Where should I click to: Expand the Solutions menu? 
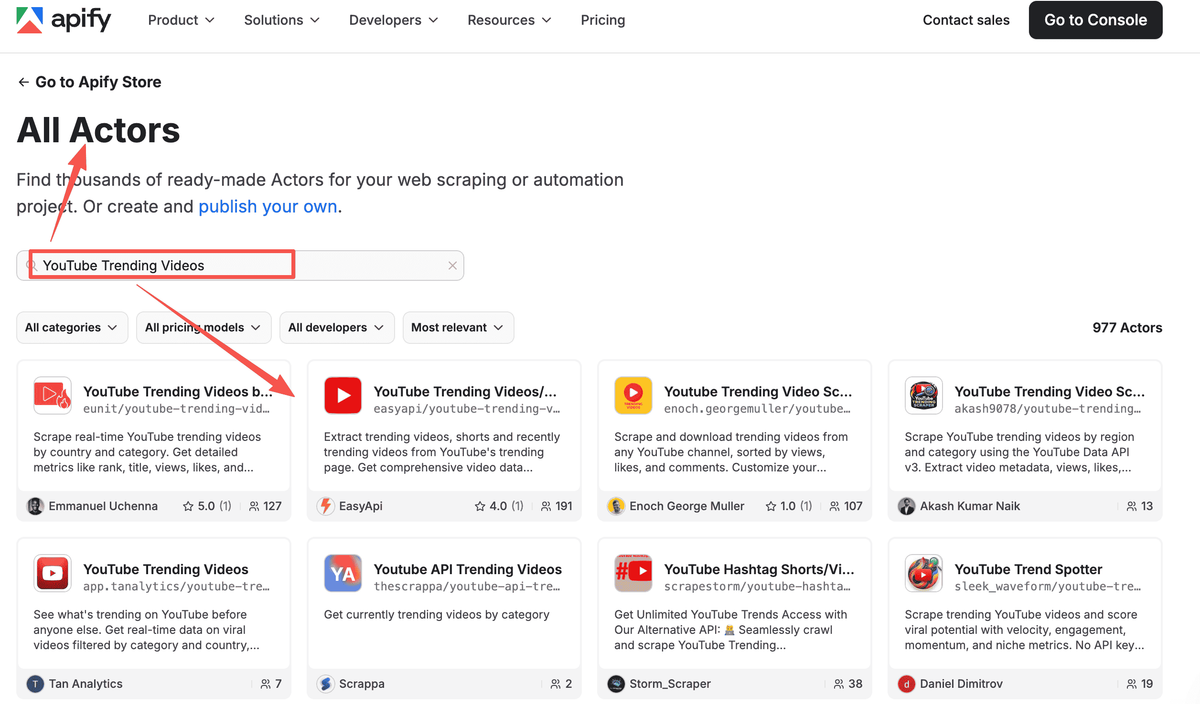coord(282,20)
